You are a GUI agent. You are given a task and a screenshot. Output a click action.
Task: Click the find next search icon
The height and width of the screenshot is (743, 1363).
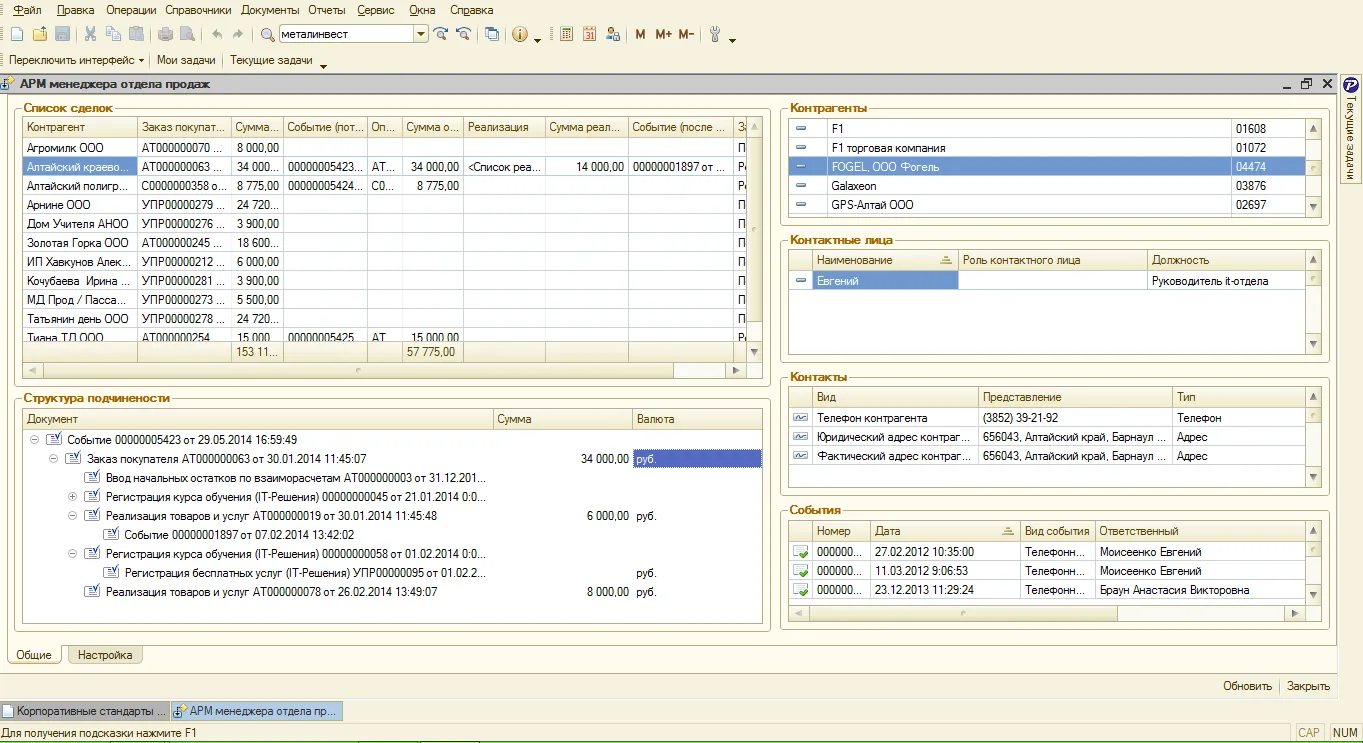440,34
